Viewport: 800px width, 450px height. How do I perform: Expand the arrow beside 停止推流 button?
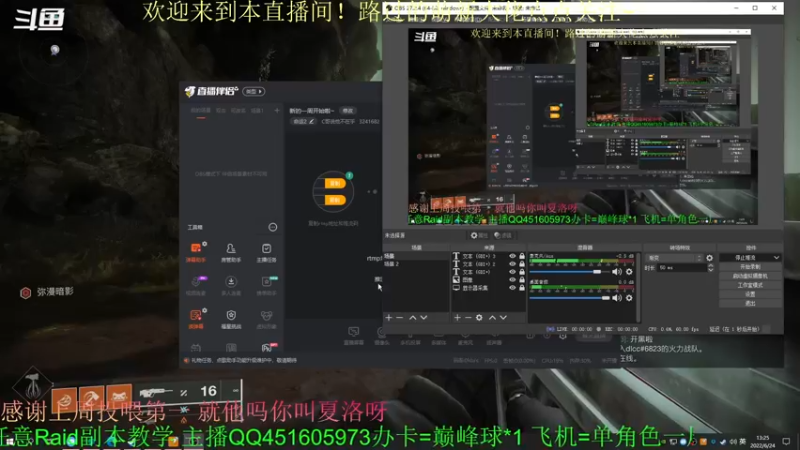point(776,258)
